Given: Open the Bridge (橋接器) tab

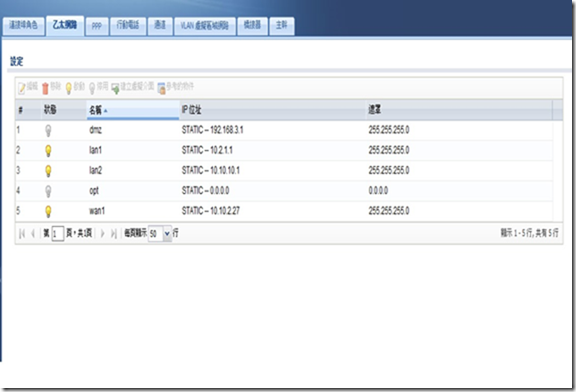Looking at the screenshot, I should (x=252, y=25).
